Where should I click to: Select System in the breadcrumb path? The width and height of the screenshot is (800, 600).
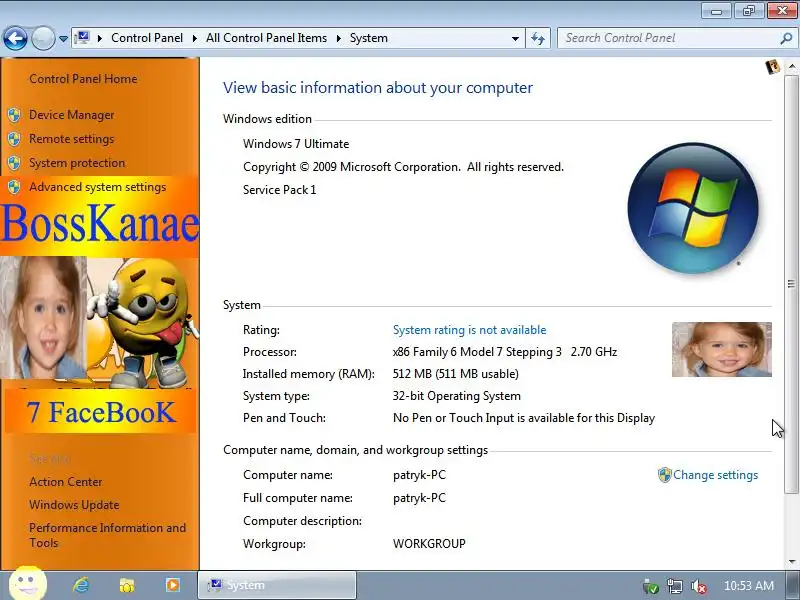click(x=368, y=38)
